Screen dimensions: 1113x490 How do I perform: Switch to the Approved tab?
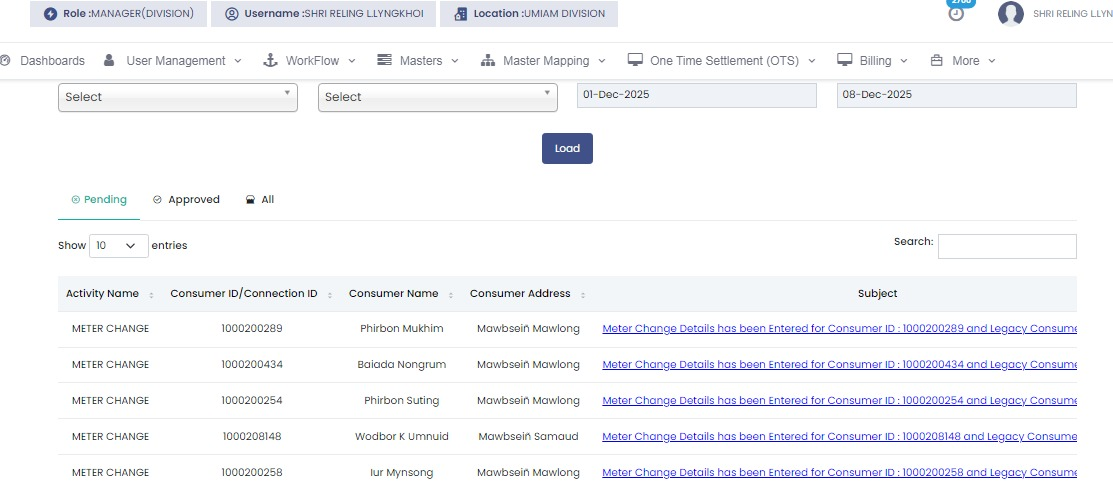click(x=186, y=200)
